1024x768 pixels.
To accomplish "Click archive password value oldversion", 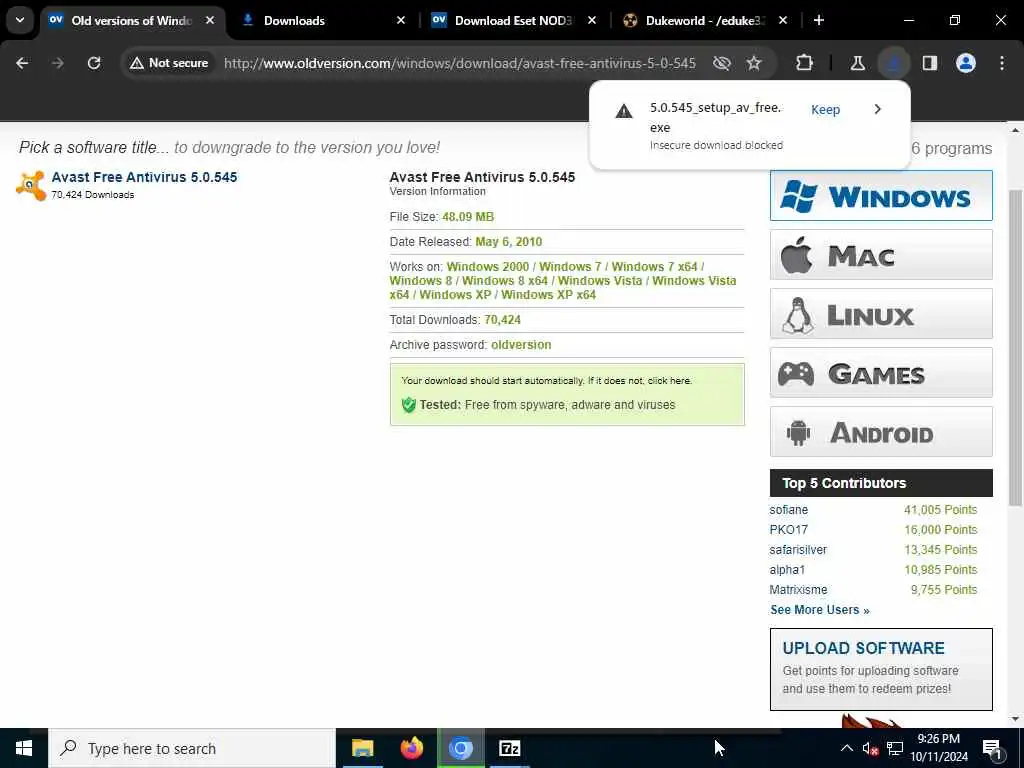I will (521, 345).
